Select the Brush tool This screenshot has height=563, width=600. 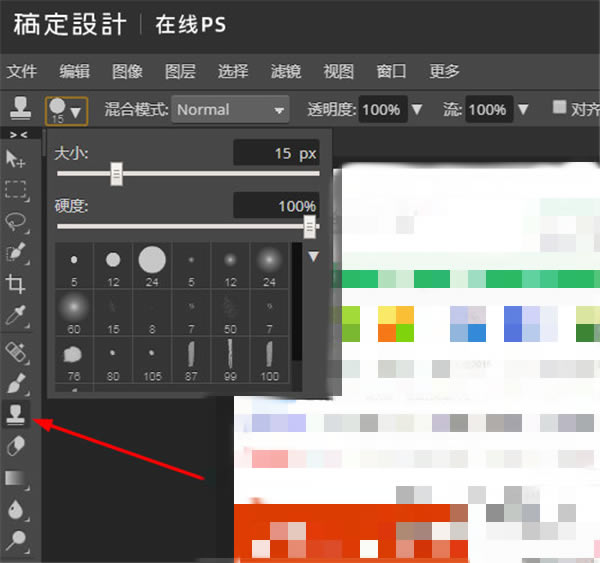coord(16,383)
